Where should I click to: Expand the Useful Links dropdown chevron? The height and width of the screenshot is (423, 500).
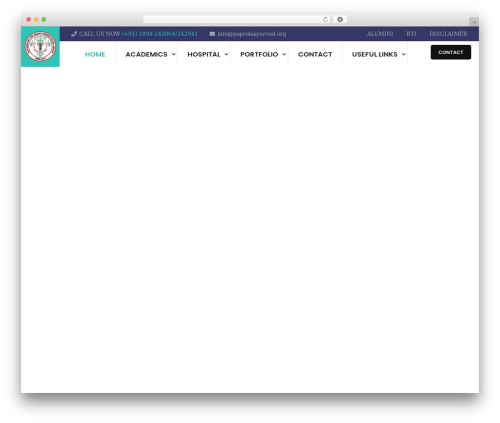403,54
